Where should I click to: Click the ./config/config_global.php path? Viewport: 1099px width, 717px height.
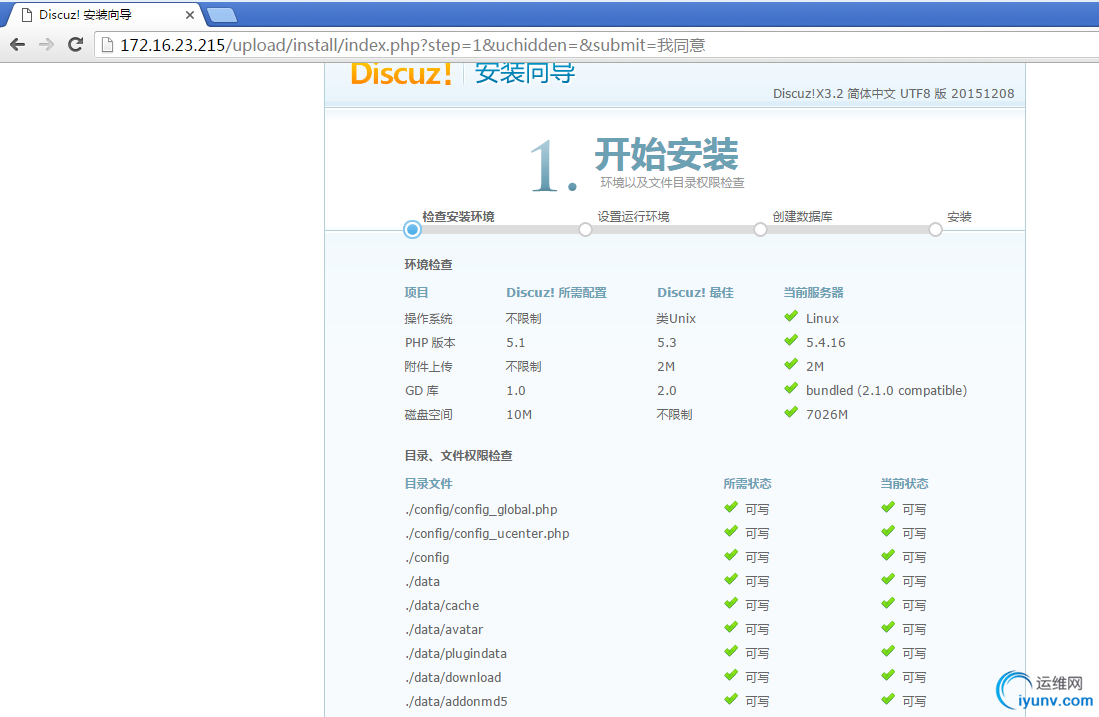481,510
